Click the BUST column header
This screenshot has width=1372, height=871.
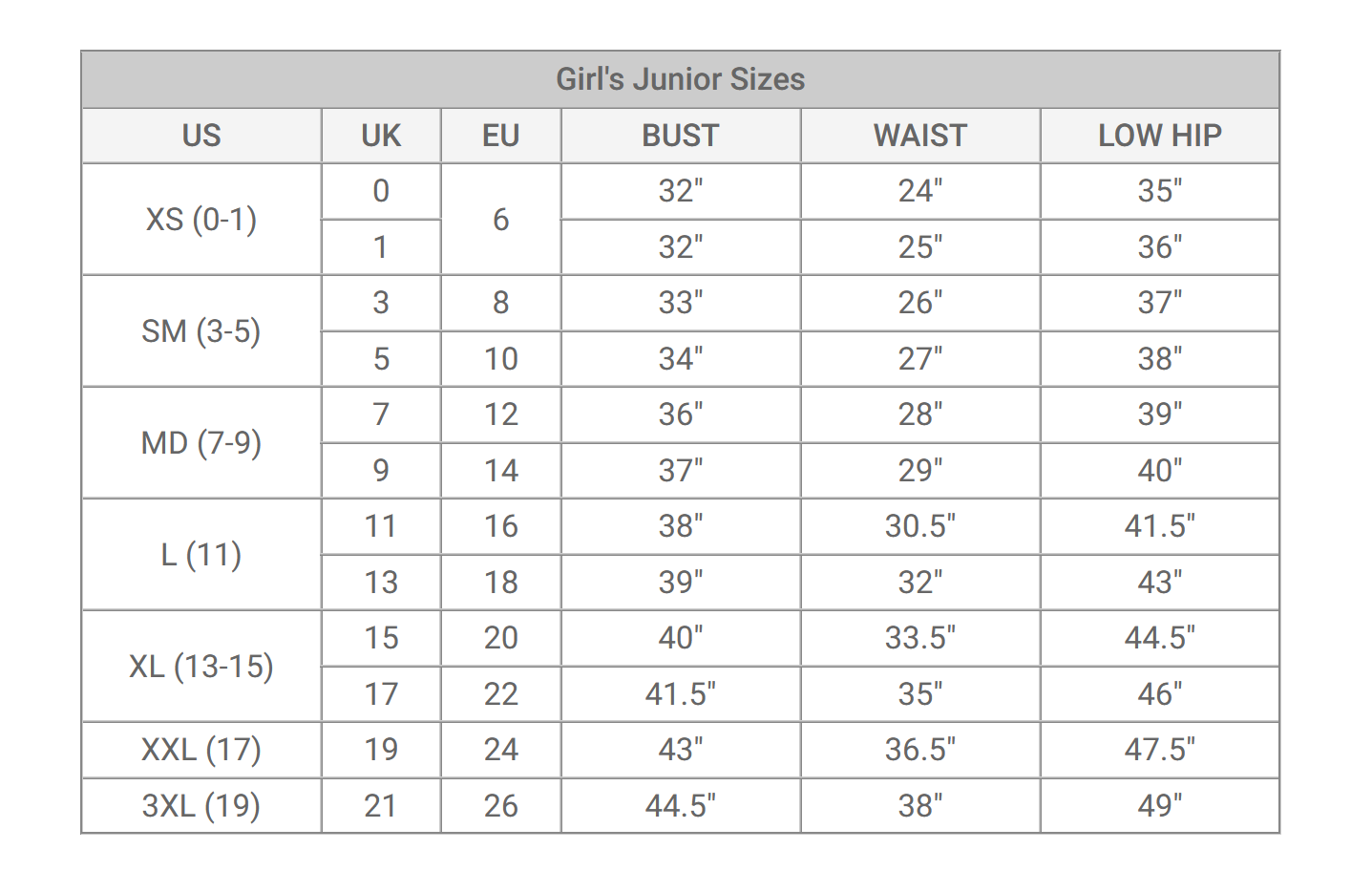point(680,136)
